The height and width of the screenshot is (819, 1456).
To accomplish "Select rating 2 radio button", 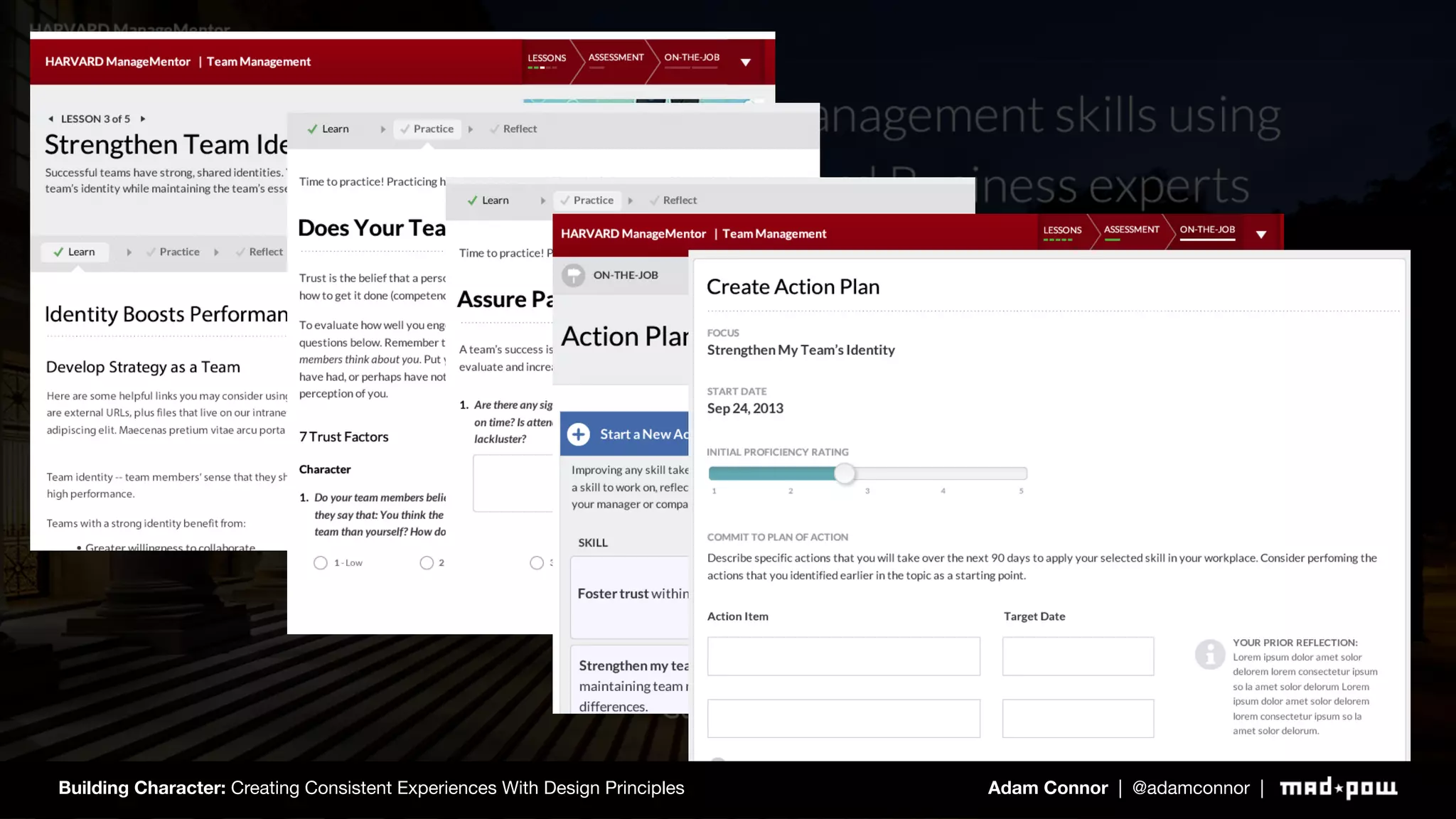I will pos(427,563).
